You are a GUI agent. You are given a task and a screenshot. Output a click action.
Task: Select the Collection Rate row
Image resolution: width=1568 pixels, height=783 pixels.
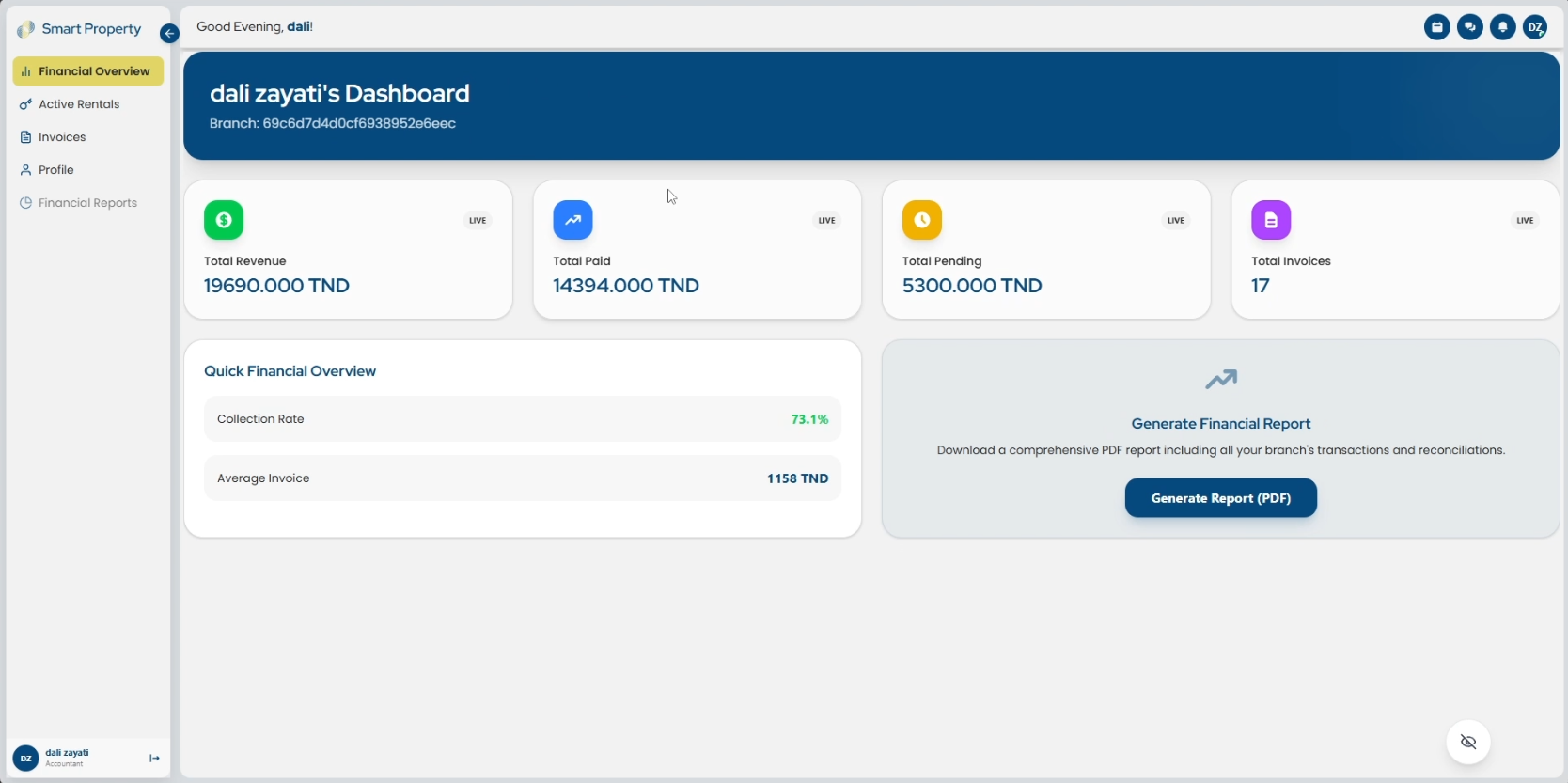[x=523, y=419]
